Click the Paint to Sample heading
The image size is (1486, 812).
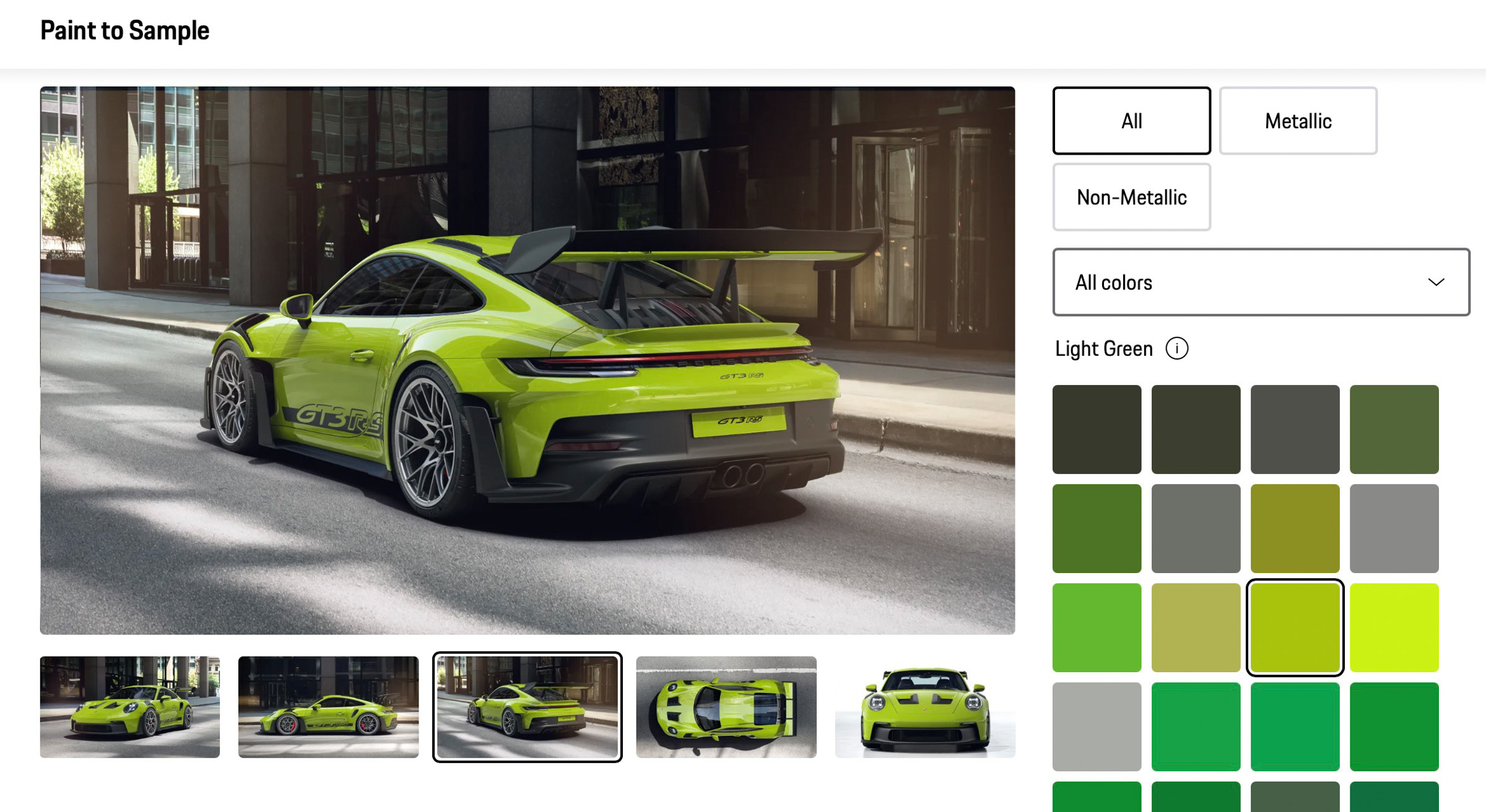pos(124,30)
